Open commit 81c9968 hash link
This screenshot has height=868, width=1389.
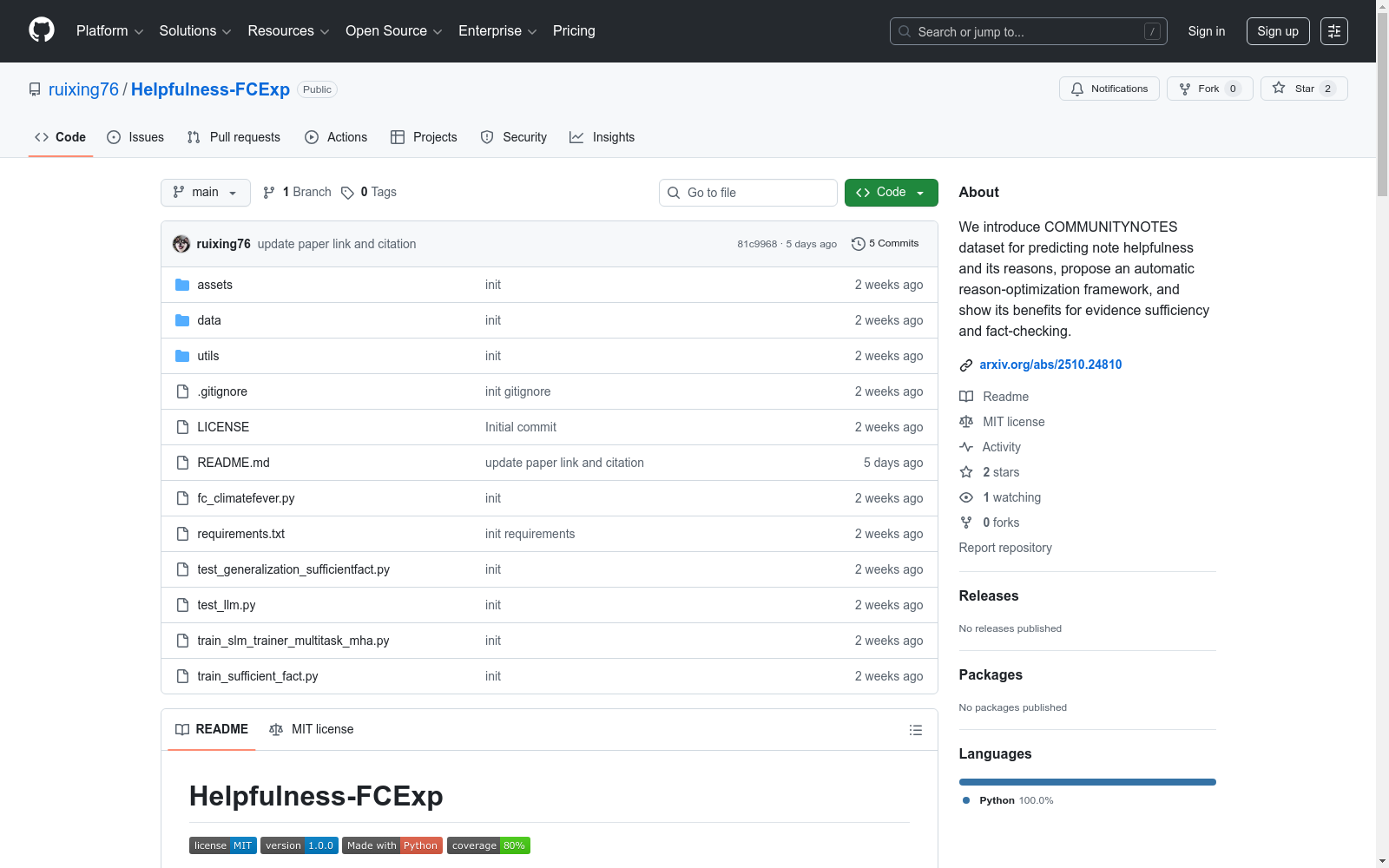coord(757,244)
